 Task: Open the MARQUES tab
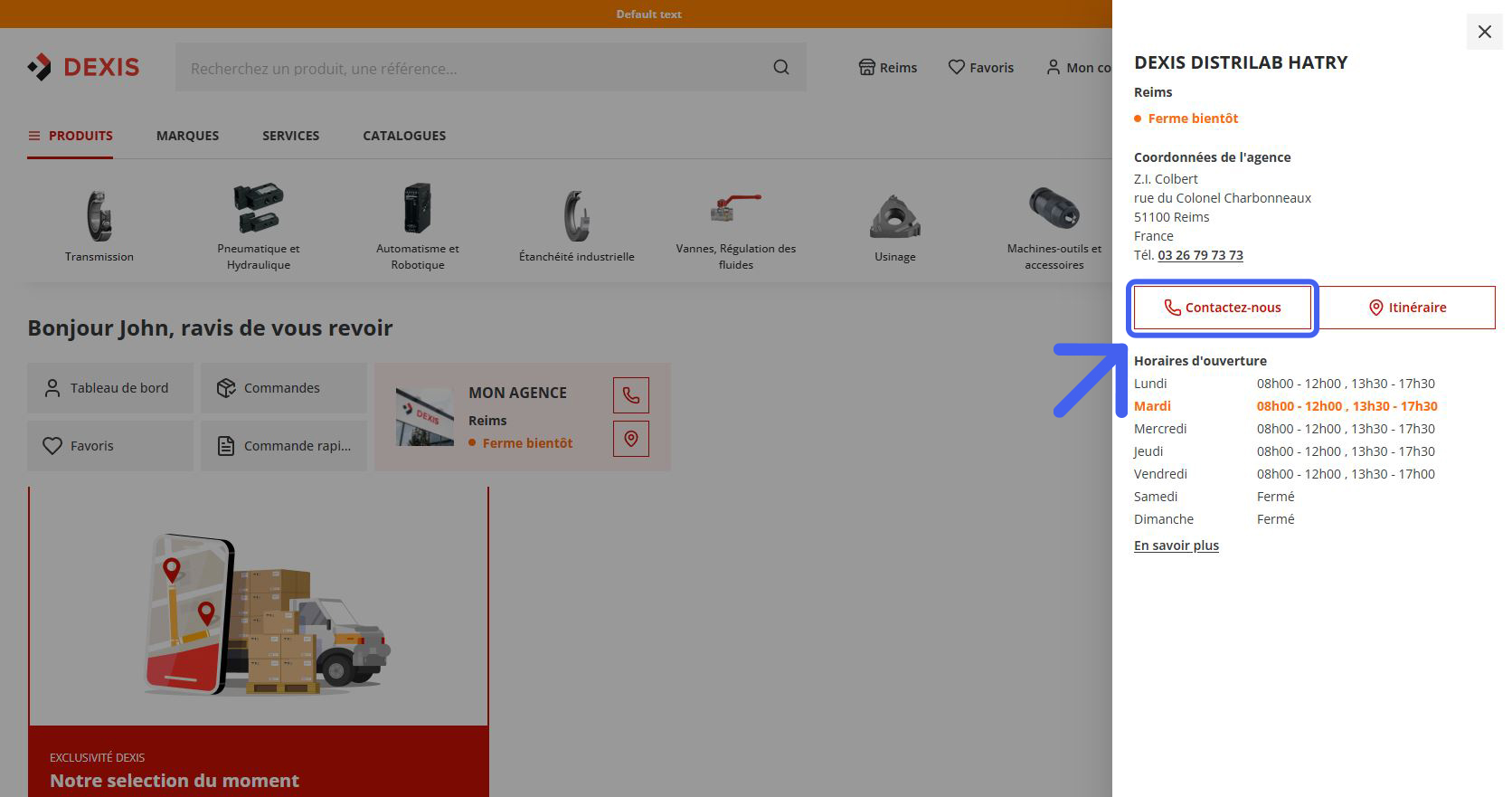tap(187, 136)
